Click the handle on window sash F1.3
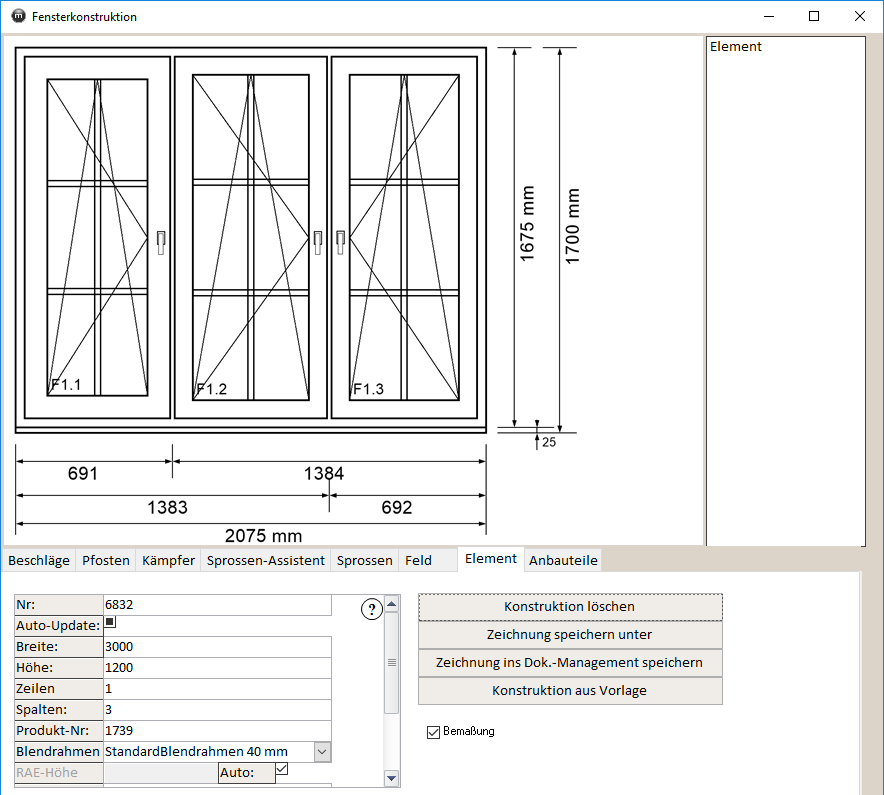 pos(340,239)
